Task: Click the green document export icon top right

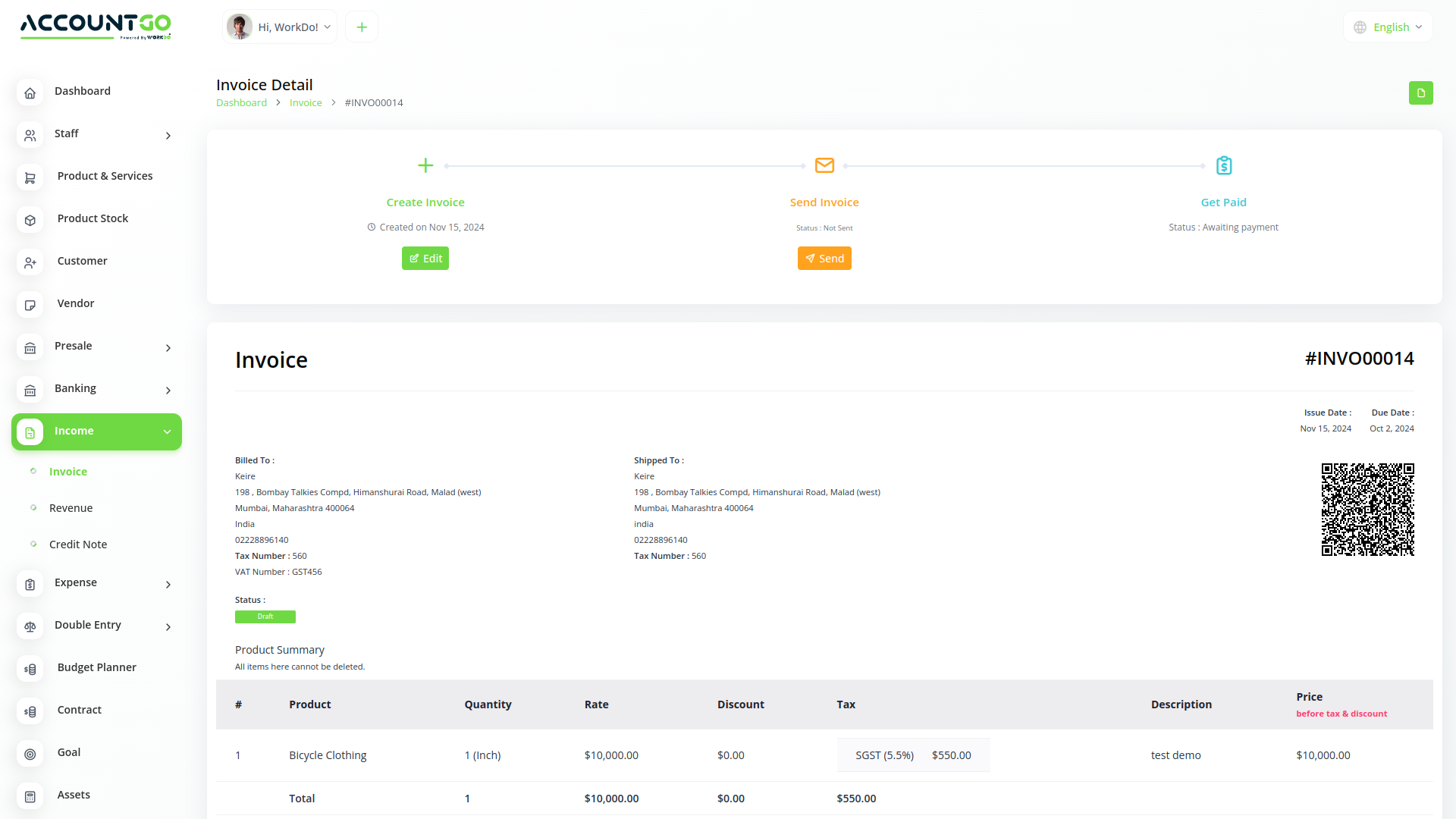Action: 1421,93
